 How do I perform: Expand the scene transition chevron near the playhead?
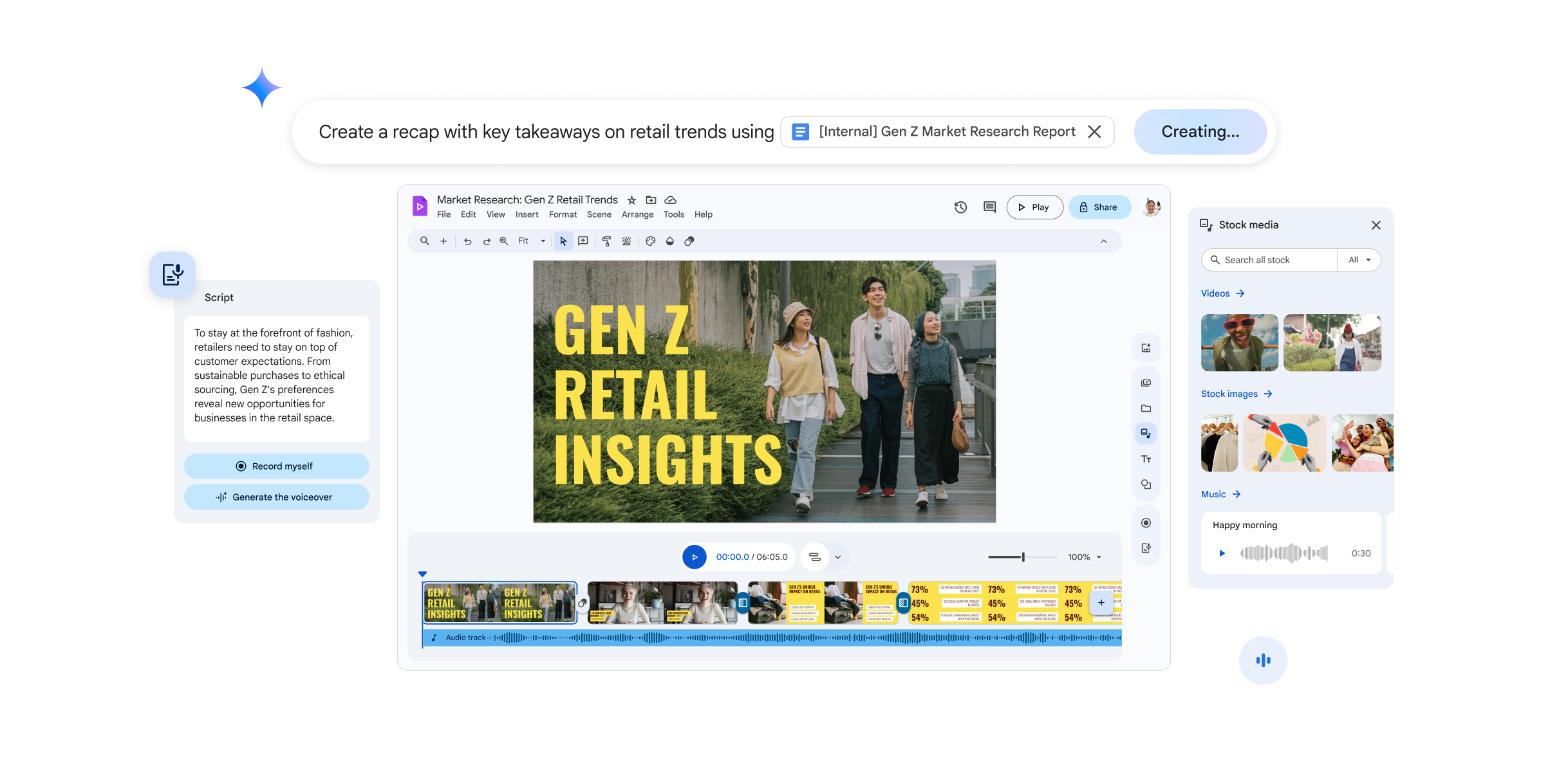point(837,556)
